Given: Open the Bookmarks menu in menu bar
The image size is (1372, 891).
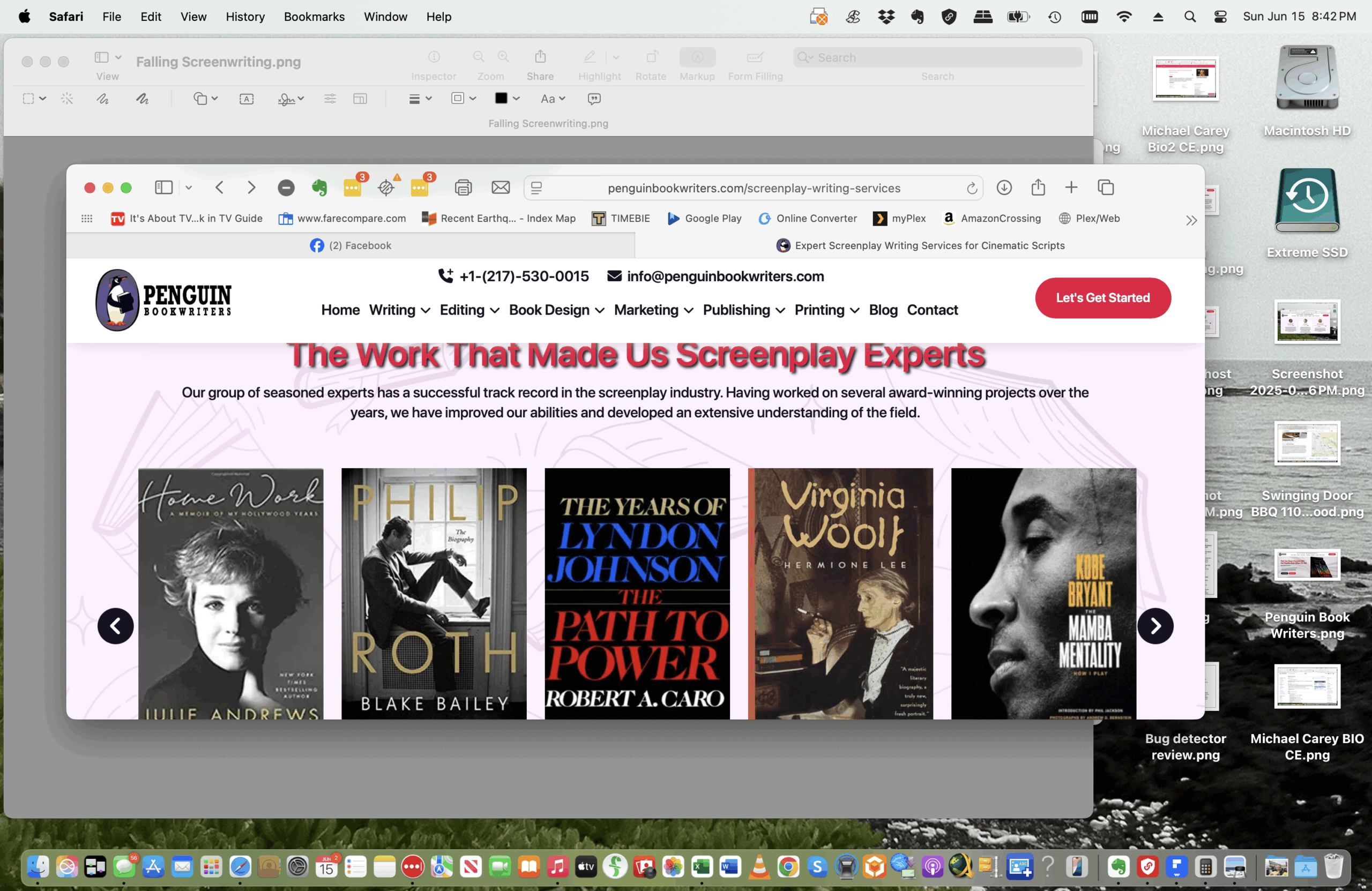Looking at the screenshot, I should [314, 17].
